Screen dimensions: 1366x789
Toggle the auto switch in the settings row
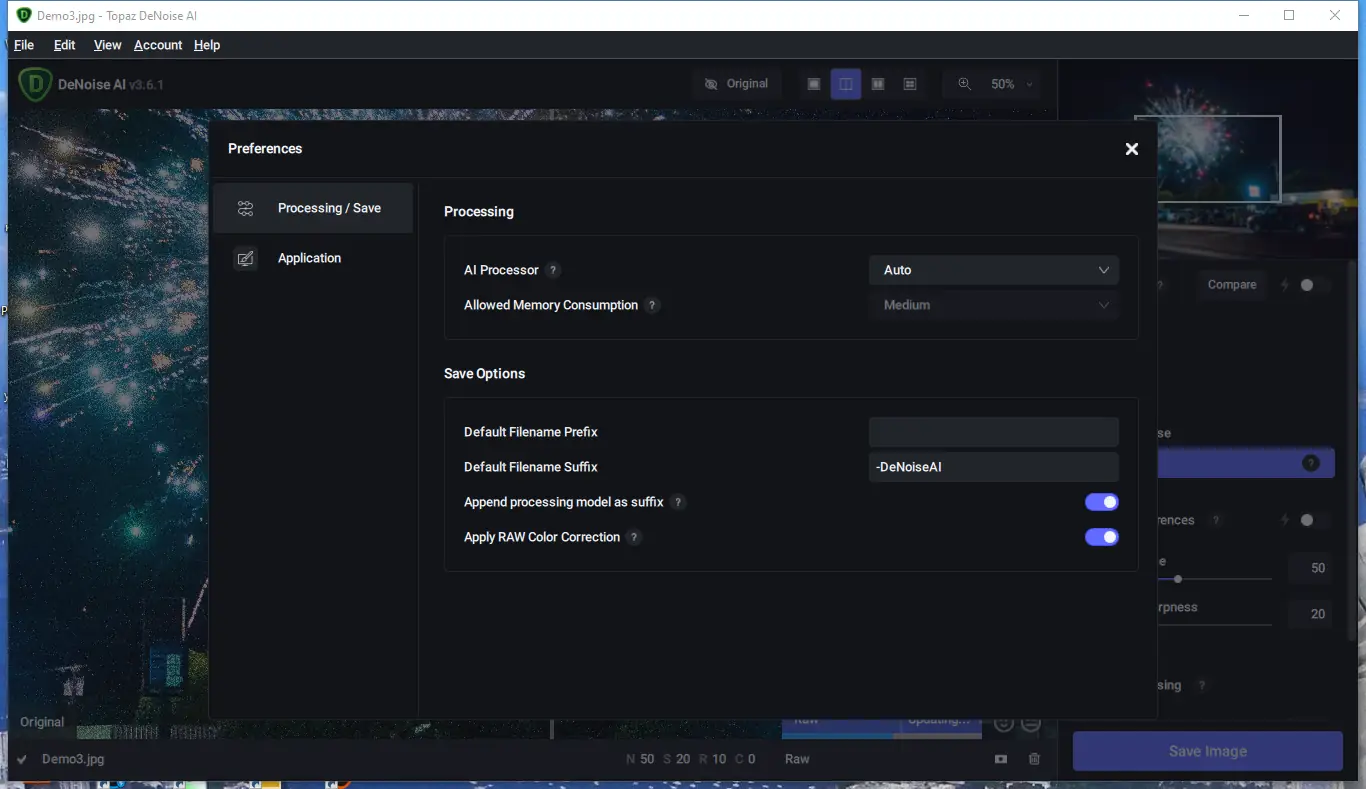click(1313, 520)
